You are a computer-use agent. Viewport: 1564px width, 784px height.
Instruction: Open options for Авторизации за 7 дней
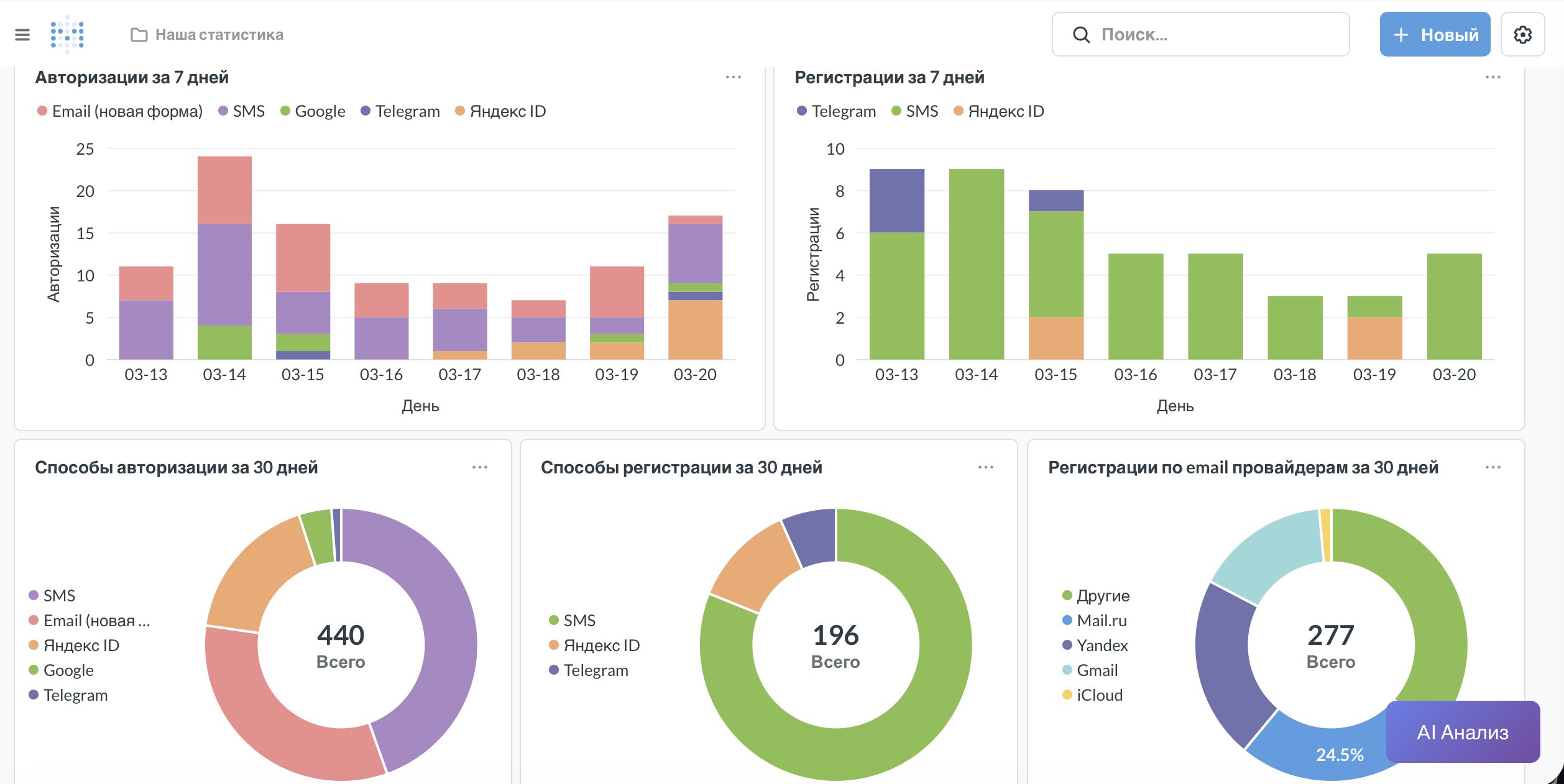[733, 78]
